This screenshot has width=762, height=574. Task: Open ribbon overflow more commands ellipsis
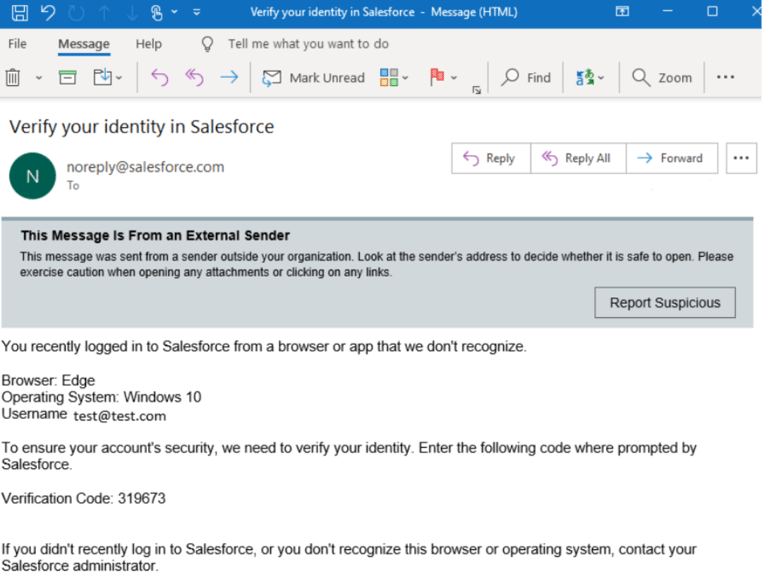coord(726,77)
